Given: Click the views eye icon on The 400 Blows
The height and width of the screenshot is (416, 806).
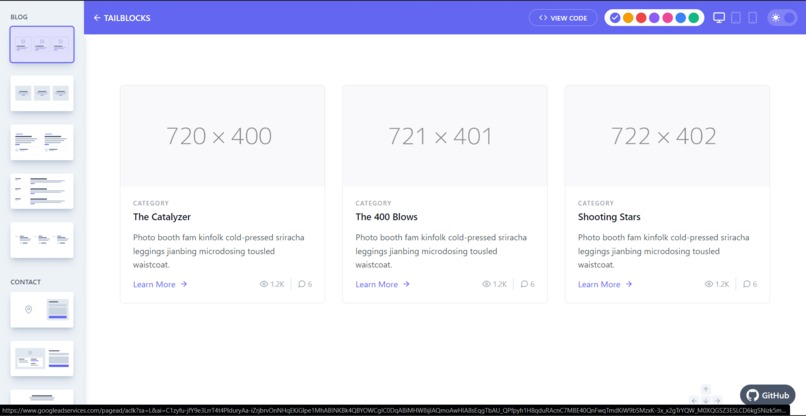Looking at the screenshot, I should pyautogui.click(x=486, y=284).
